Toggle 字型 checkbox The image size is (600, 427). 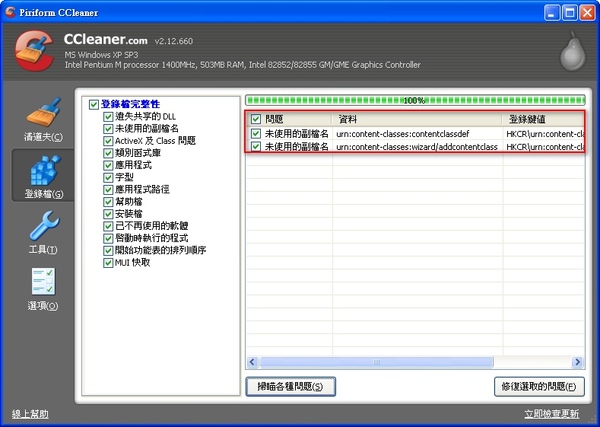(x=108, y=178)
